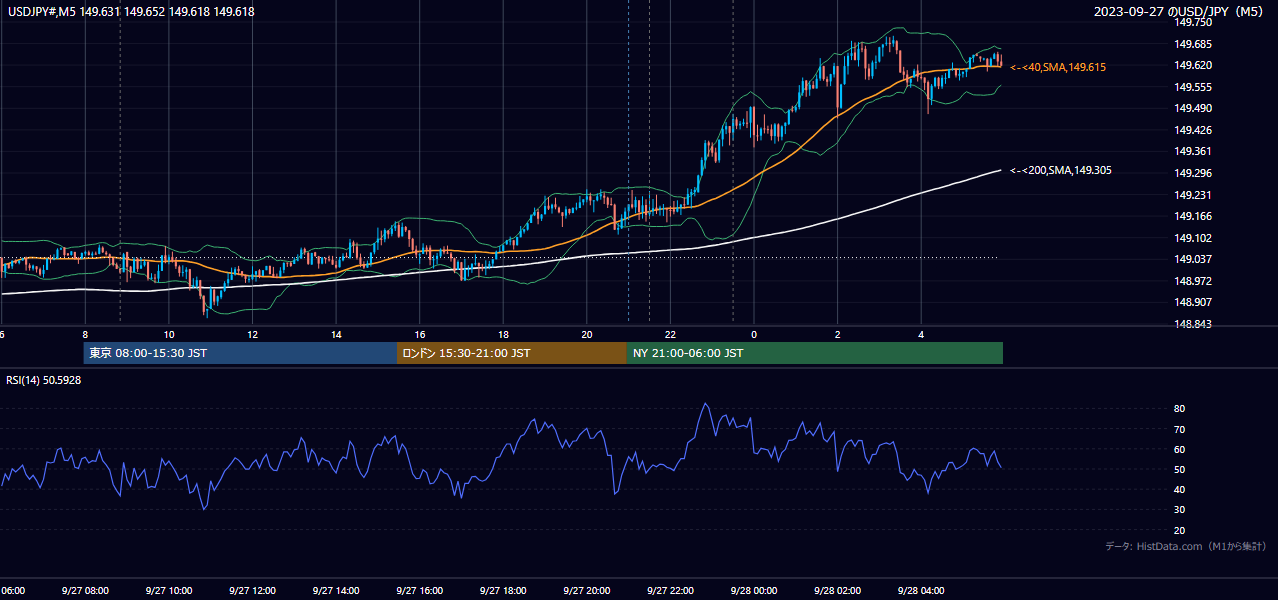Image resolution: width=1278 pixels, height=600 pixels.
Task: Click the 9/27 14:00 date label
Action: (336, 590)
